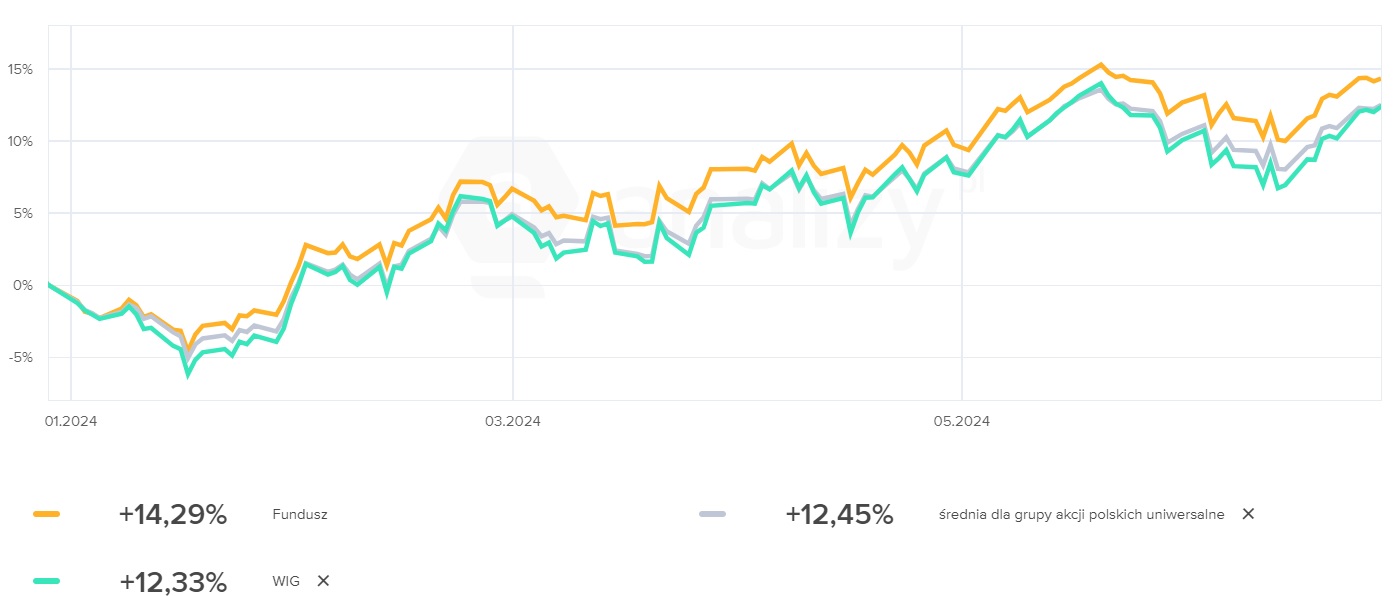Click the +12,45% group average return value
The height and width of the screenshot is (596, 1399).
tap(839, 515)
